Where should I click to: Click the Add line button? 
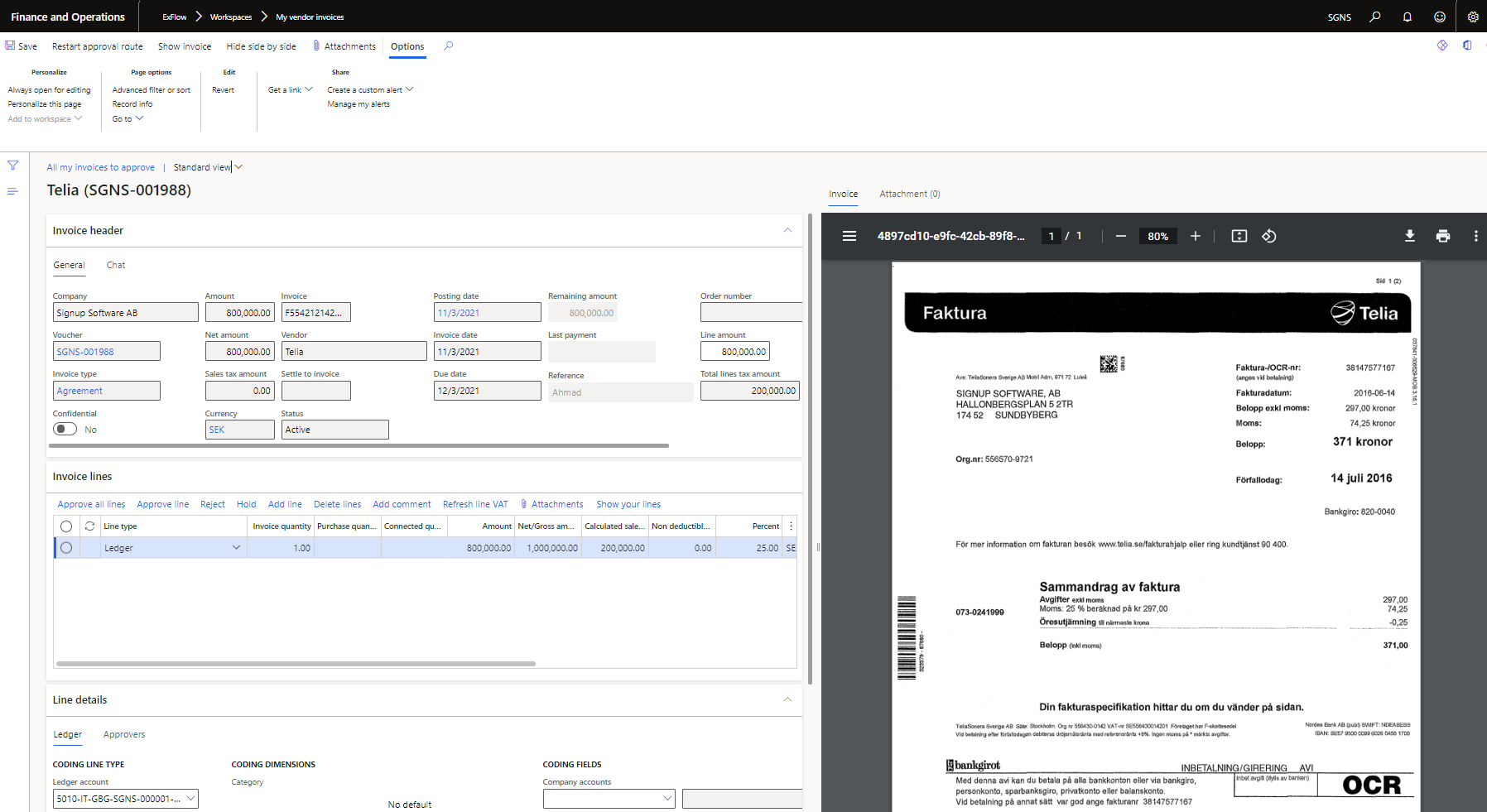point(285,504)
